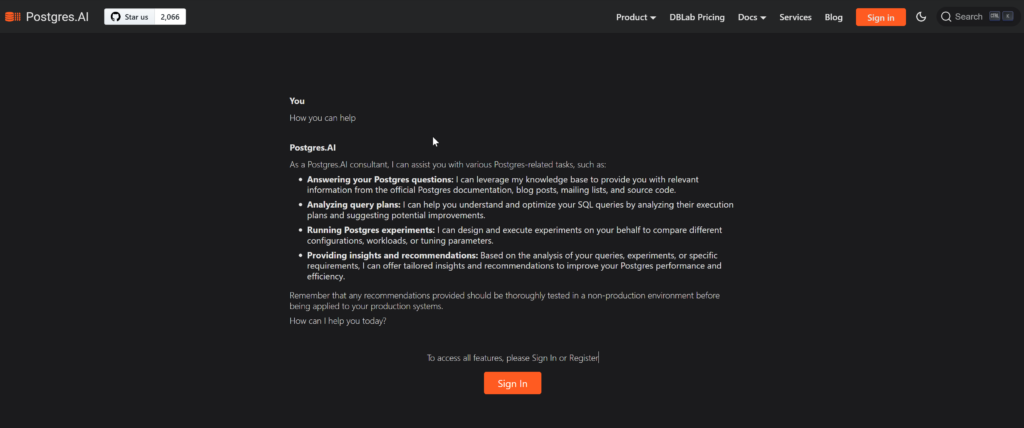Click the Postgres.AI brand name in header

59,17
